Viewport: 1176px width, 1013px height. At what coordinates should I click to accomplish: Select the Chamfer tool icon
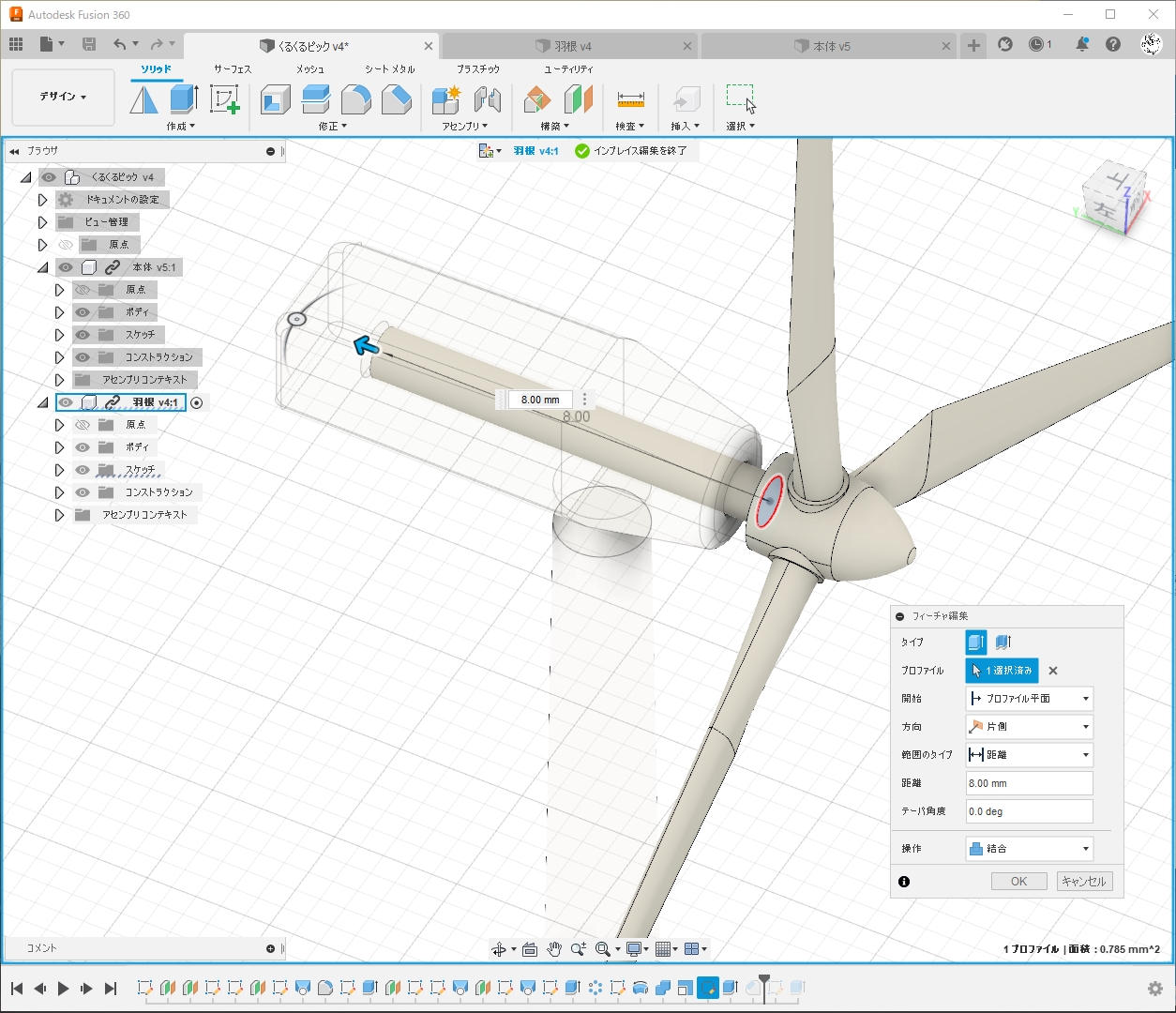coord(396,99)
